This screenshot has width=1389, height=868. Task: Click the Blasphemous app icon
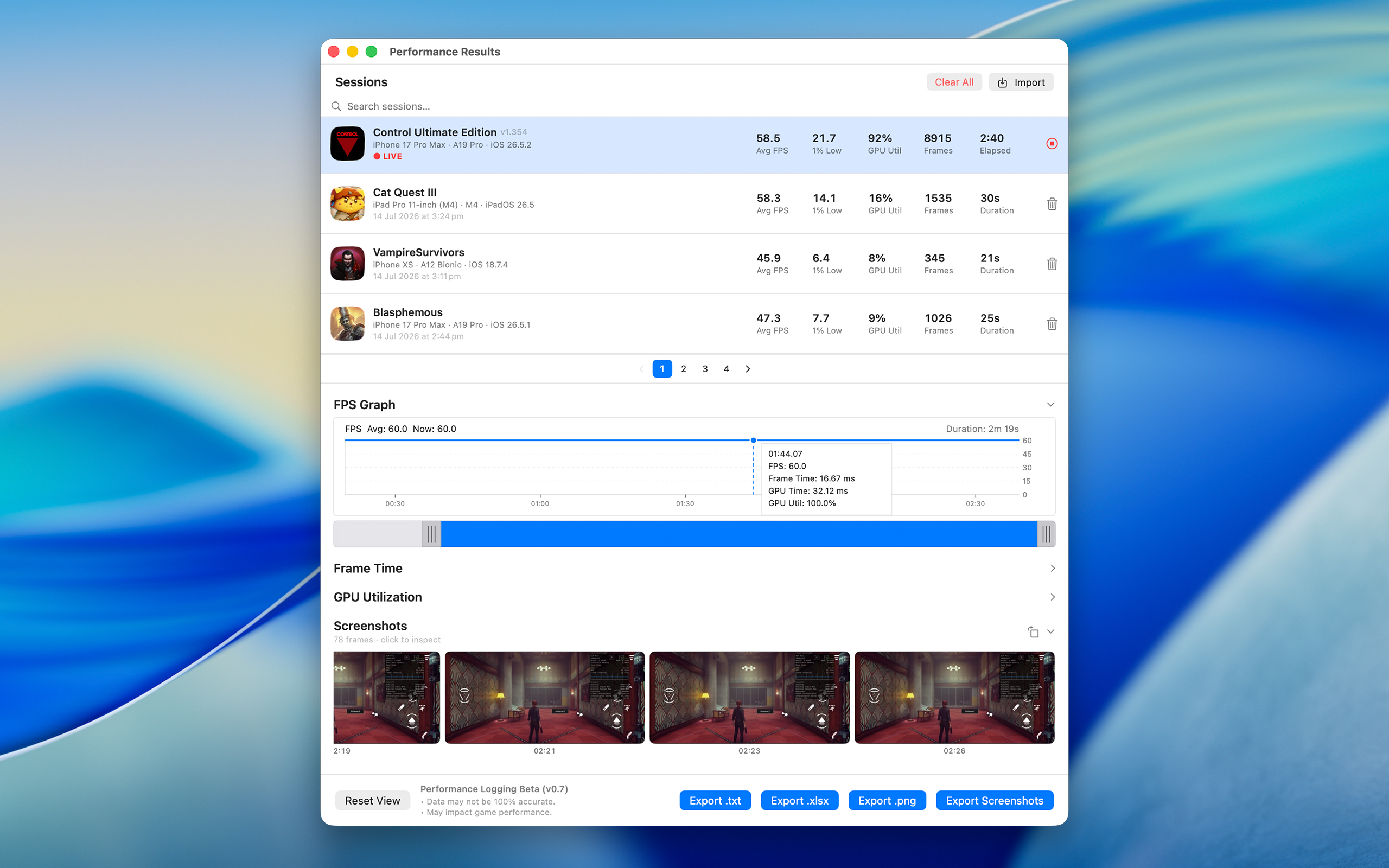(x=347, y=323)
